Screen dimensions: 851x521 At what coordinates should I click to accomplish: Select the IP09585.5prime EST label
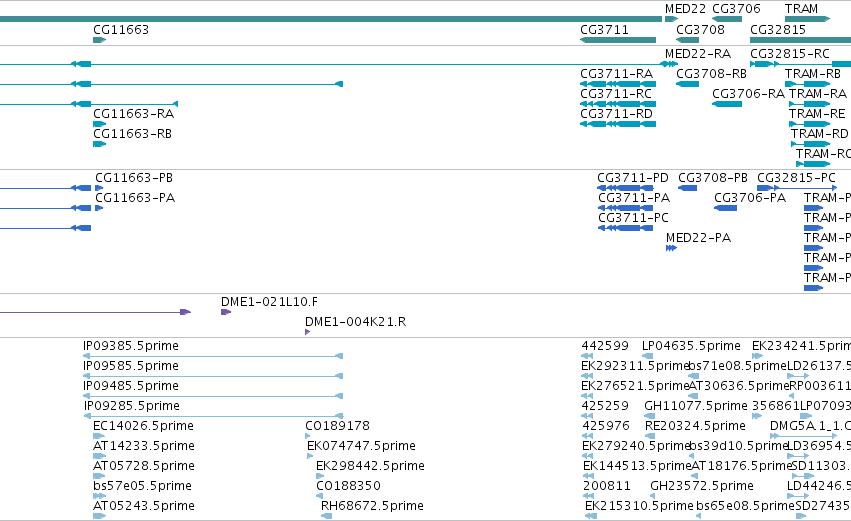[x=131, y=366]
